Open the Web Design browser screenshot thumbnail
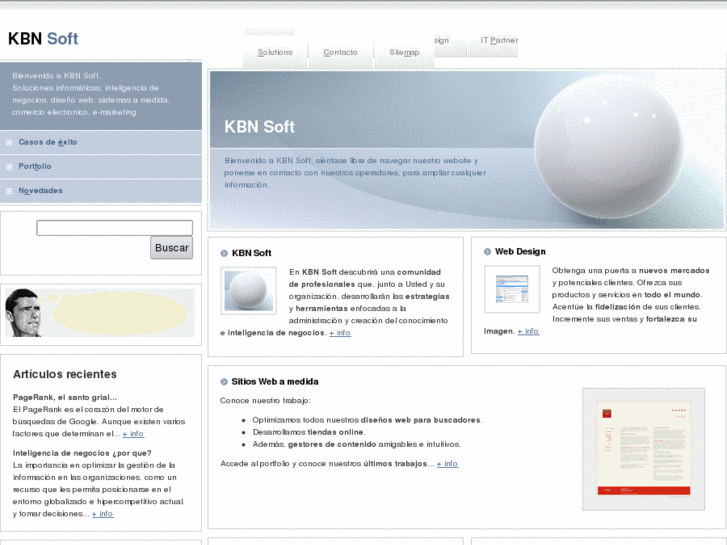 [512, 289]
